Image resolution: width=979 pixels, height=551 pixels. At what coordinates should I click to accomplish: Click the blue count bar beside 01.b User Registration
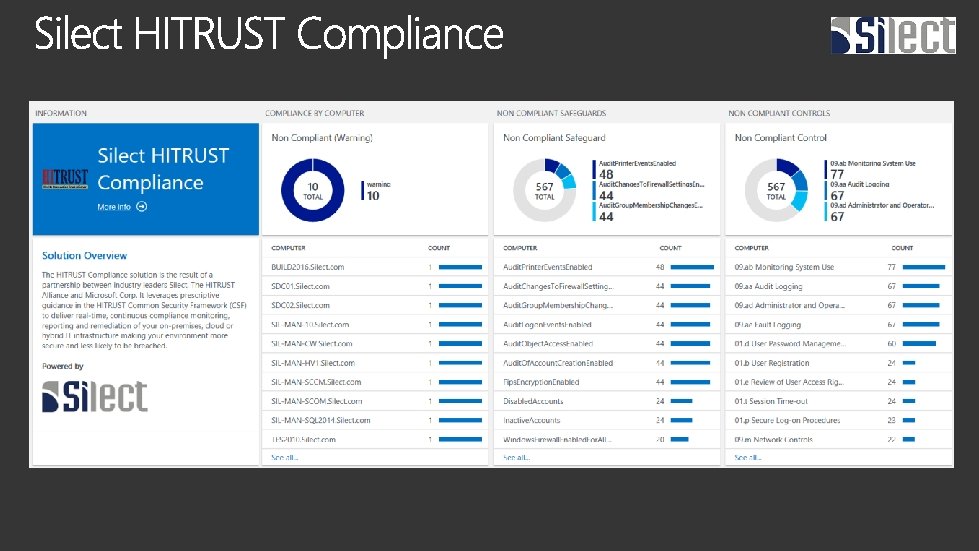909,363
